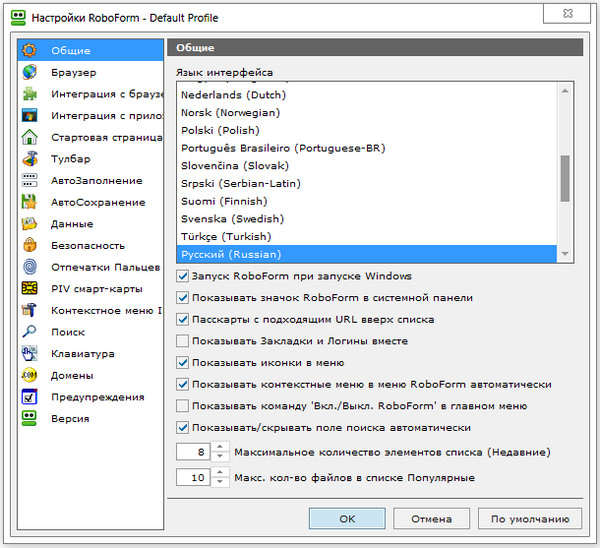The height and width of the screenshot is (548, 600).
Task: Open the fingerprint icon for Отпечатки Пальцев
Action: pos(31,267)
